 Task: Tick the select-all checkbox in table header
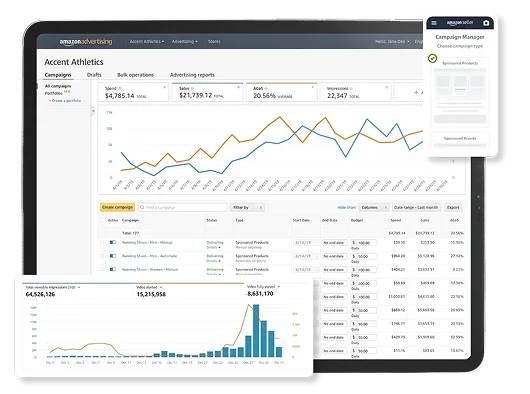[102, 220]
